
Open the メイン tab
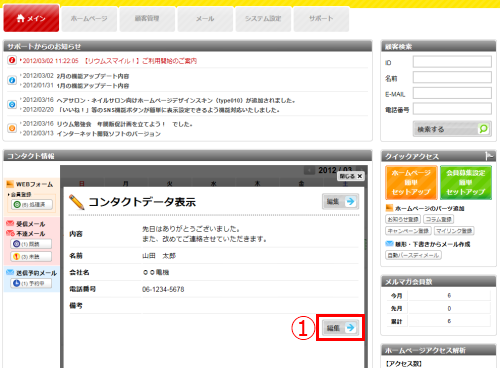[31, 18]
